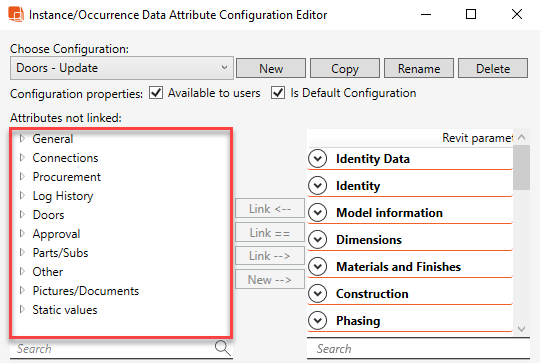Open the Doors - Update configuration dropdown
This screenshot has width=540, height=363.
[x=122, y=68]
